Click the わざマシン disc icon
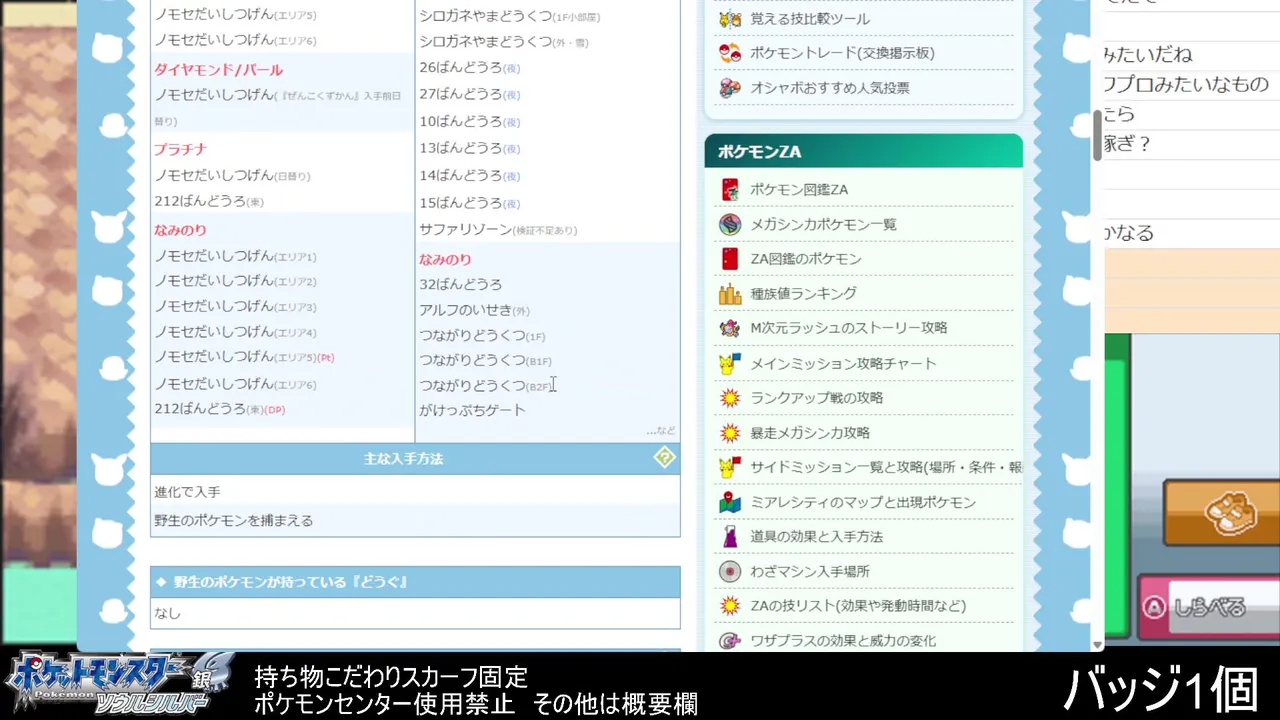The height and width of the screenshot is (720, 1280). [x=730, y=571]
